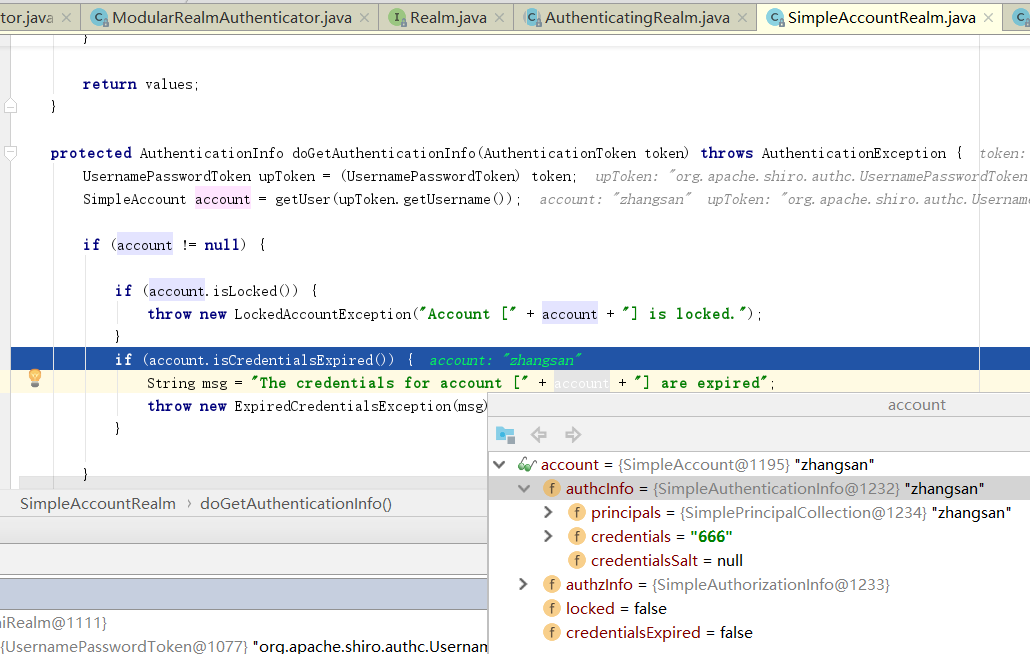The width and height of the screenshot is (1030, 654).
Task: Click doGetAuthenticationInfo() in the breadcrumb bar
Action: (x=296, y=504)
